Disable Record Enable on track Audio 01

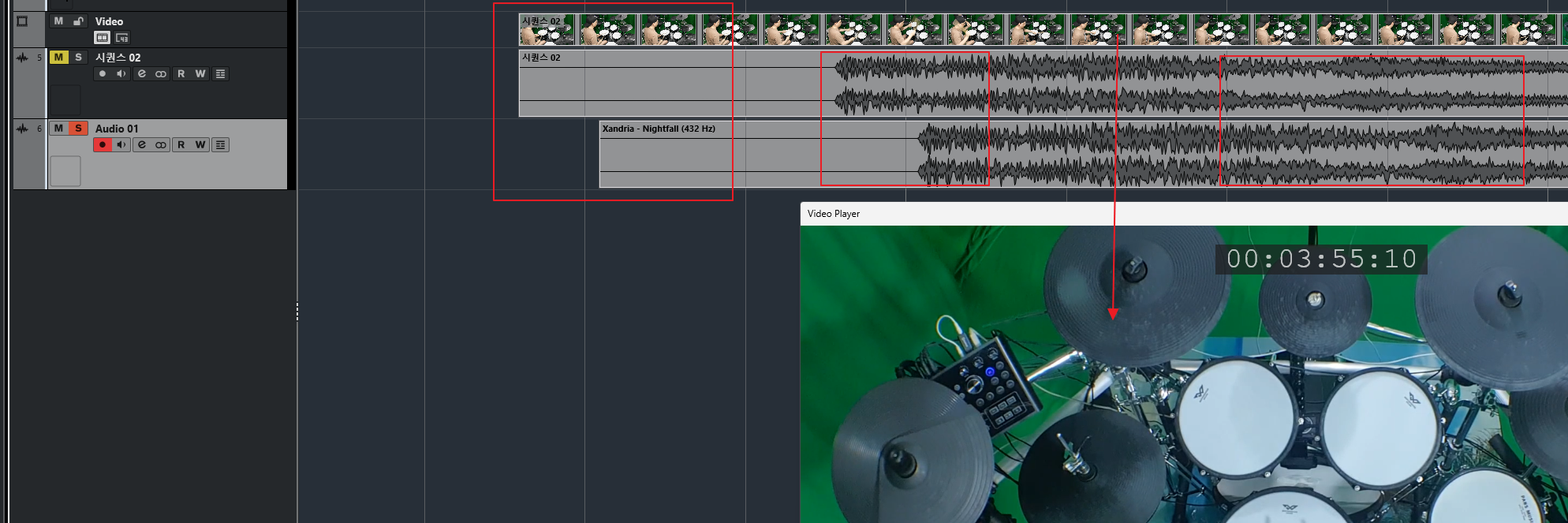tap(103, 144)
